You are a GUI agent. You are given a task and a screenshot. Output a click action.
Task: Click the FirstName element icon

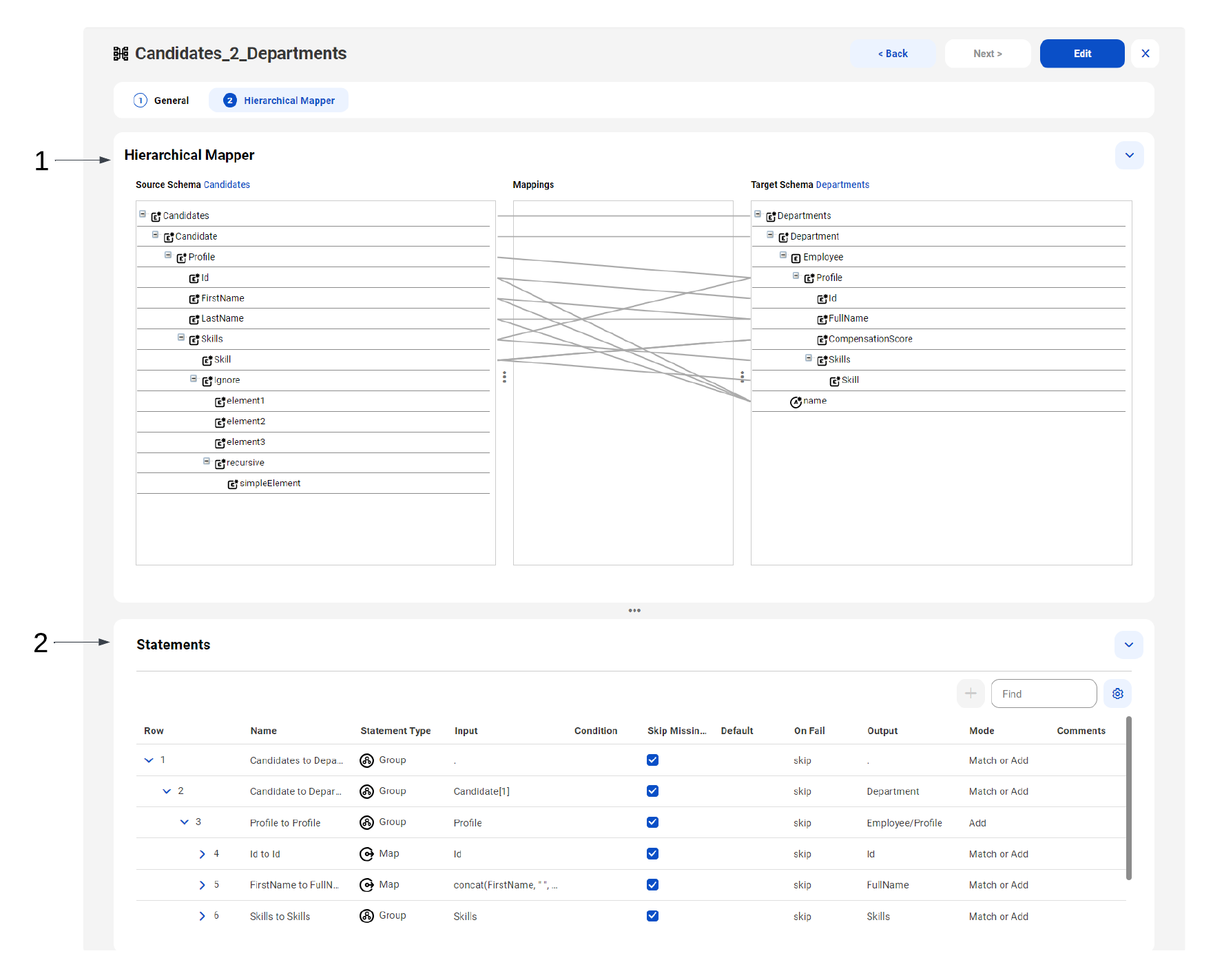click(194, 299)
